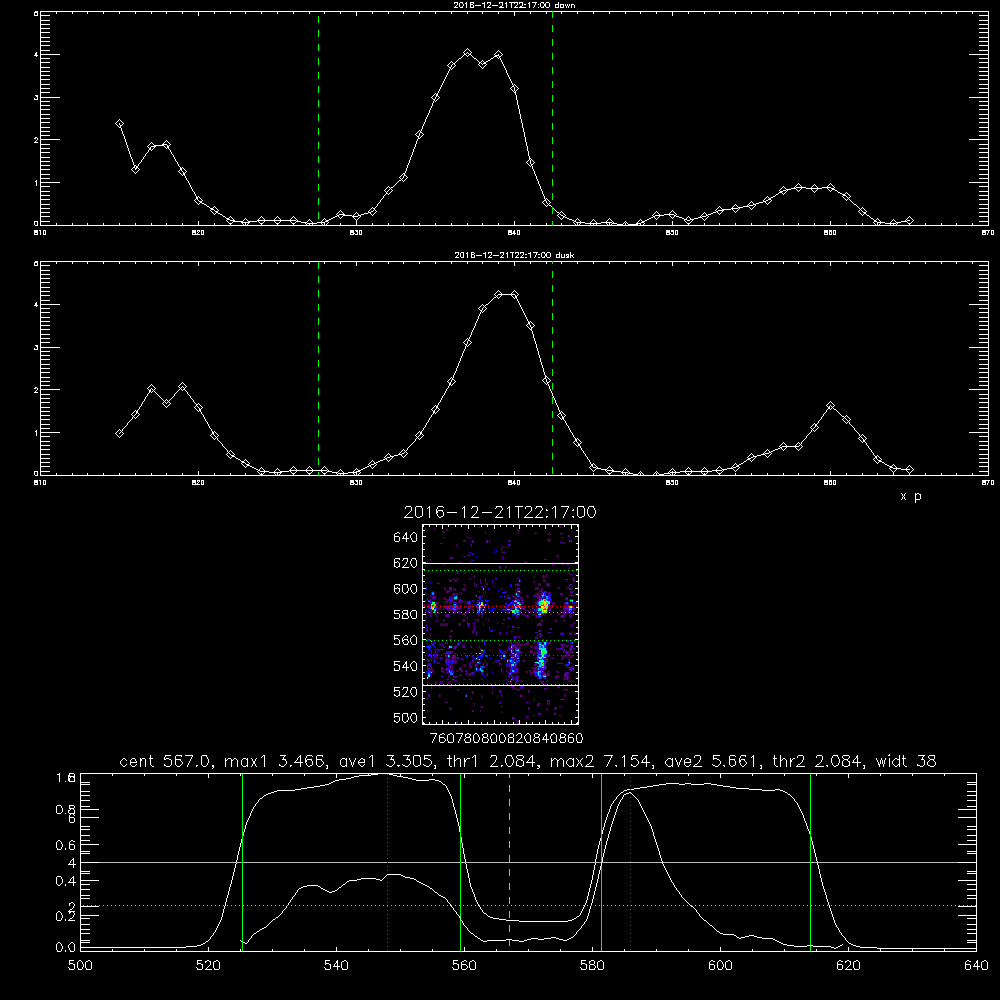The height and width of the screenshot is (1000, 1000).
Task: Click the left green dashed line in the dusk plot
Action: 318,368
